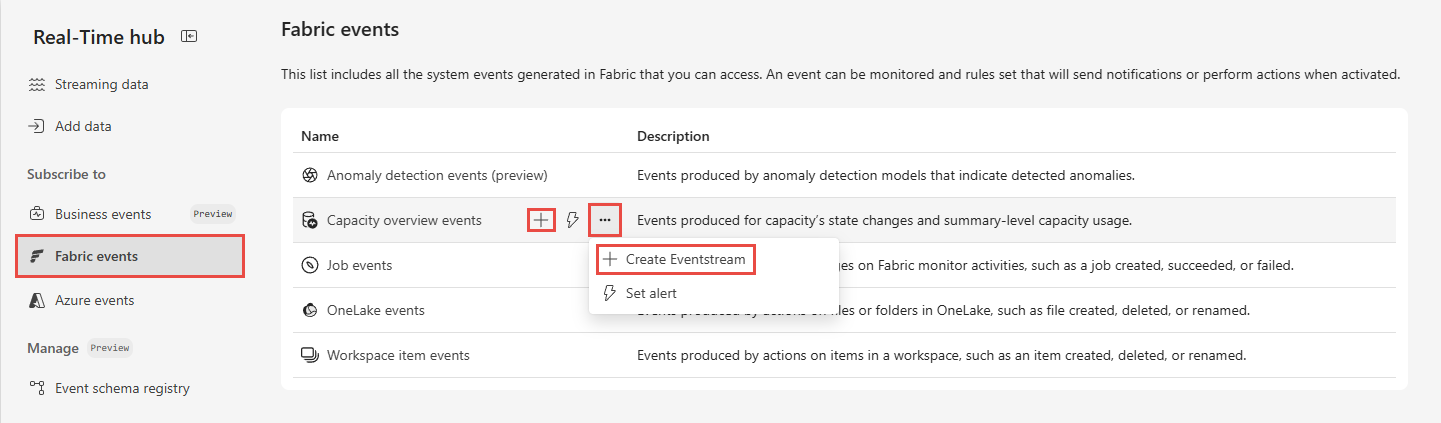Viewport: 1441px width, 423px height.
Task: Click the Workspace item events description text
Action: pos(941,355)
